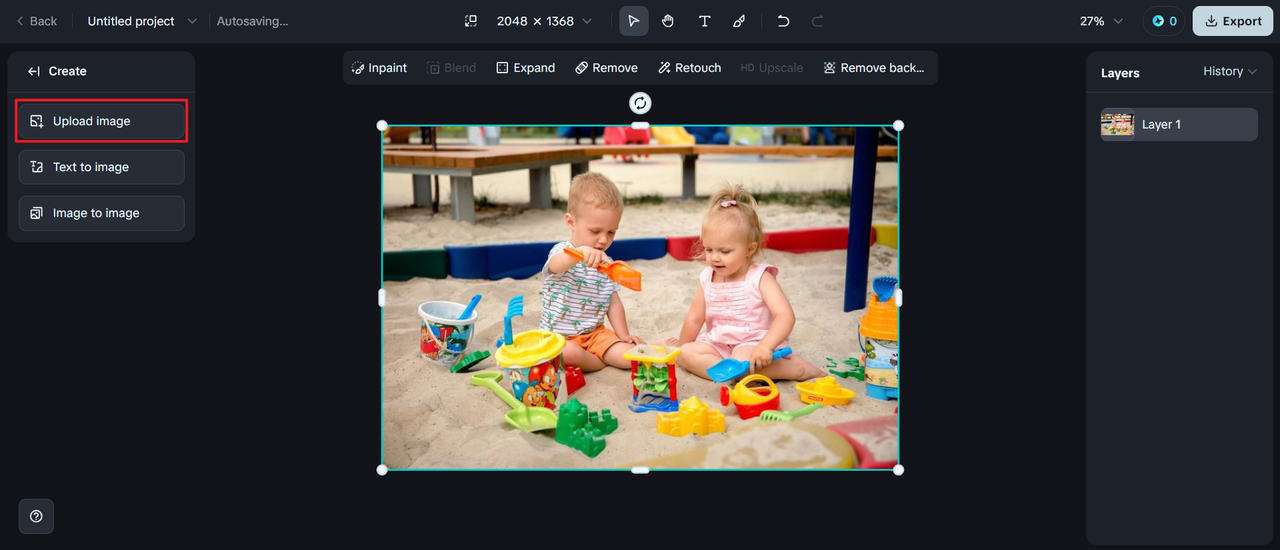Select the brush drawing tool
This screenshot has width=1280, height=550.
(x=739, y=21)
